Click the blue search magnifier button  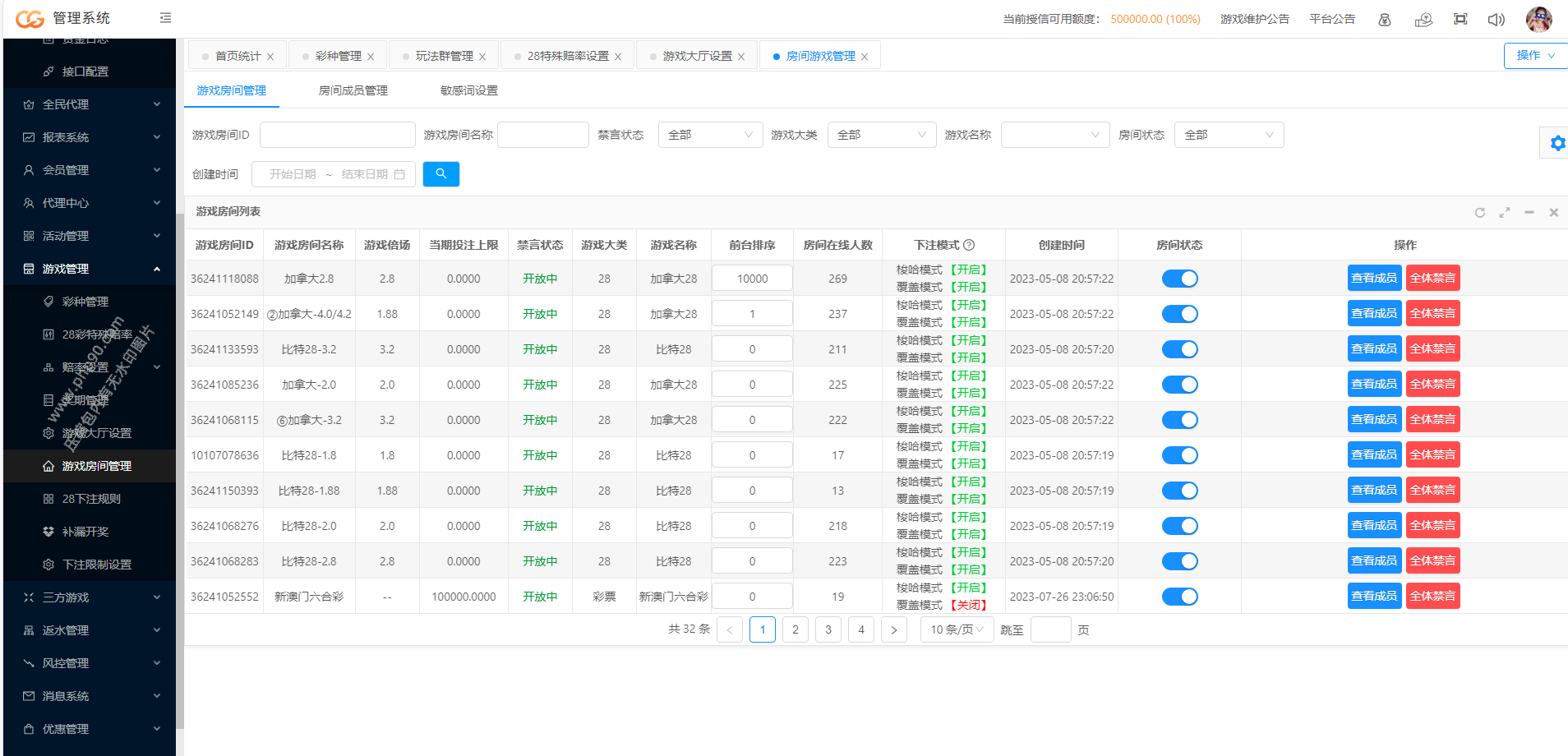440,174
